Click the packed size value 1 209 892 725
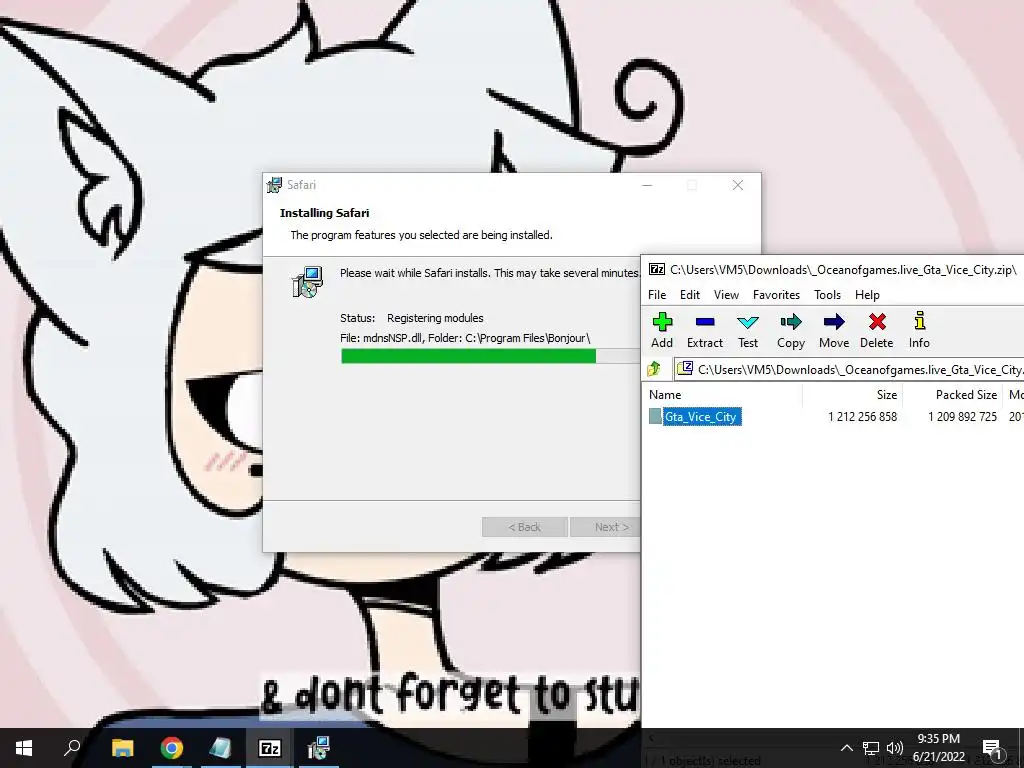1024x768 pixels. coord(962,417)
